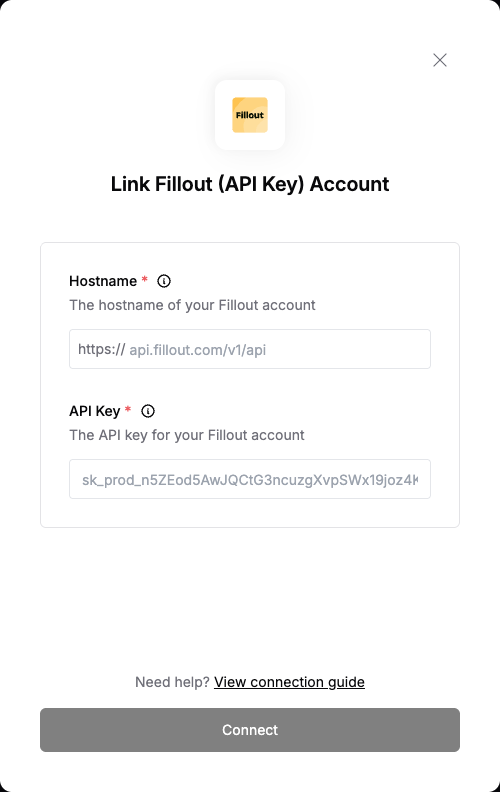The width and height of the screenshot is (500, 792).
Task: Focus the API Key field with sk_prod placeholder
Action: 250,479
